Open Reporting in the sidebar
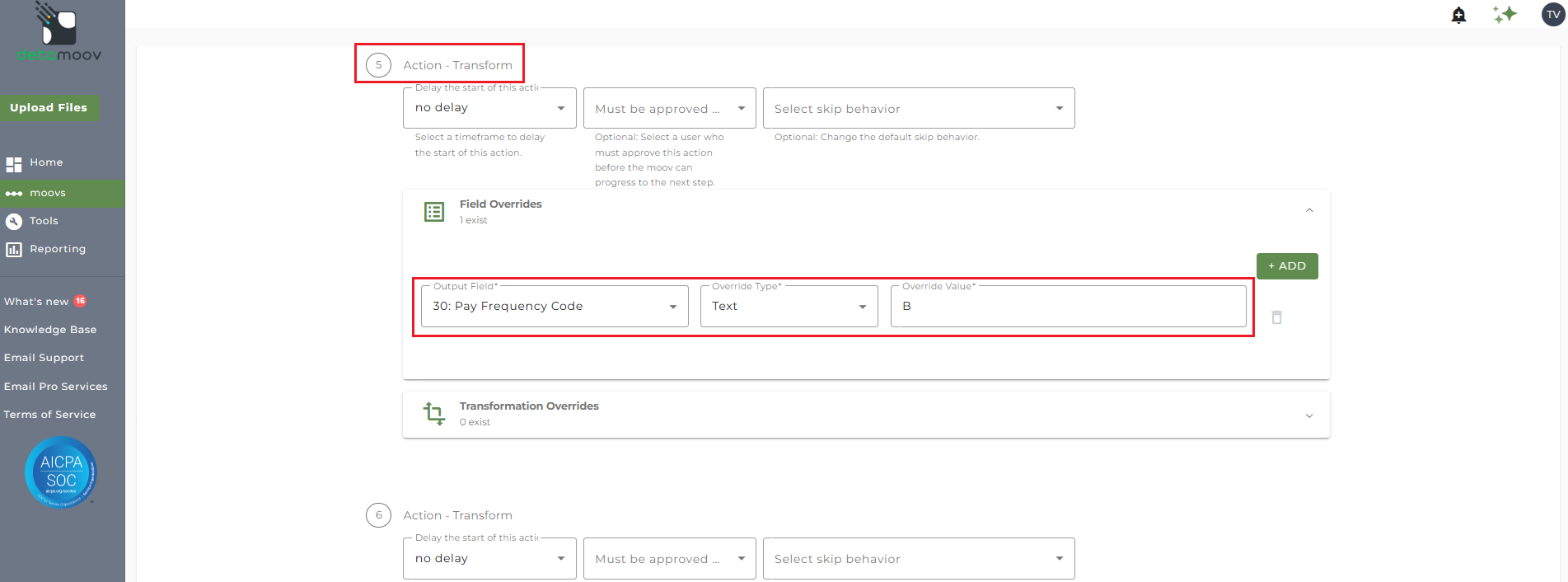1568x582 pixels. point(57,249)
